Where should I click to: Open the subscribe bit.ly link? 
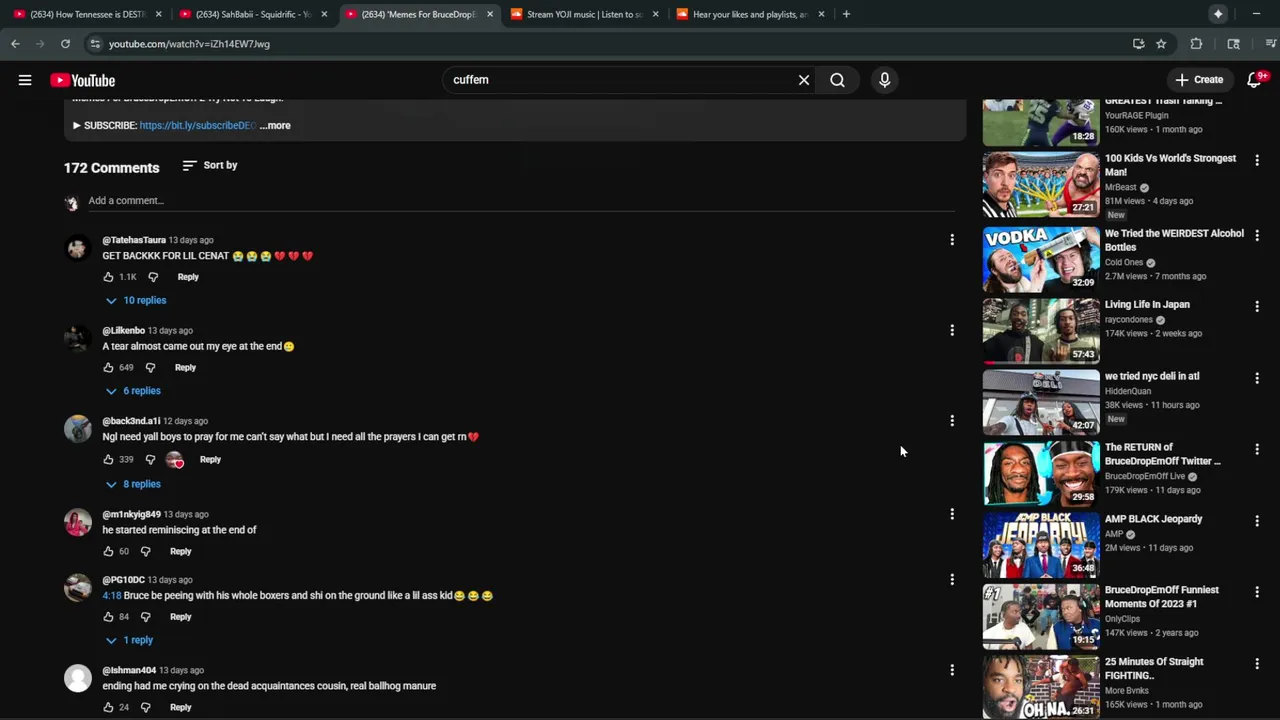198,126
